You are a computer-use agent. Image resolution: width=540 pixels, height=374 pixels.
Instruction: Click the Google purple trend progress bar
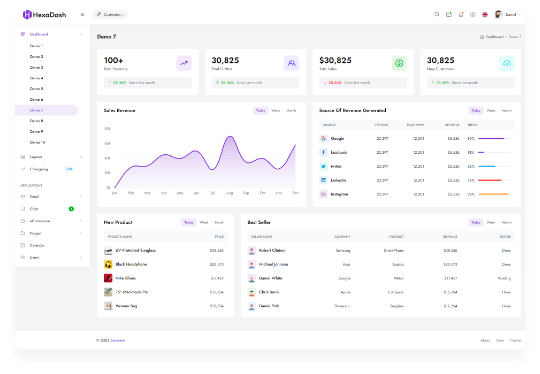[491, 138]
